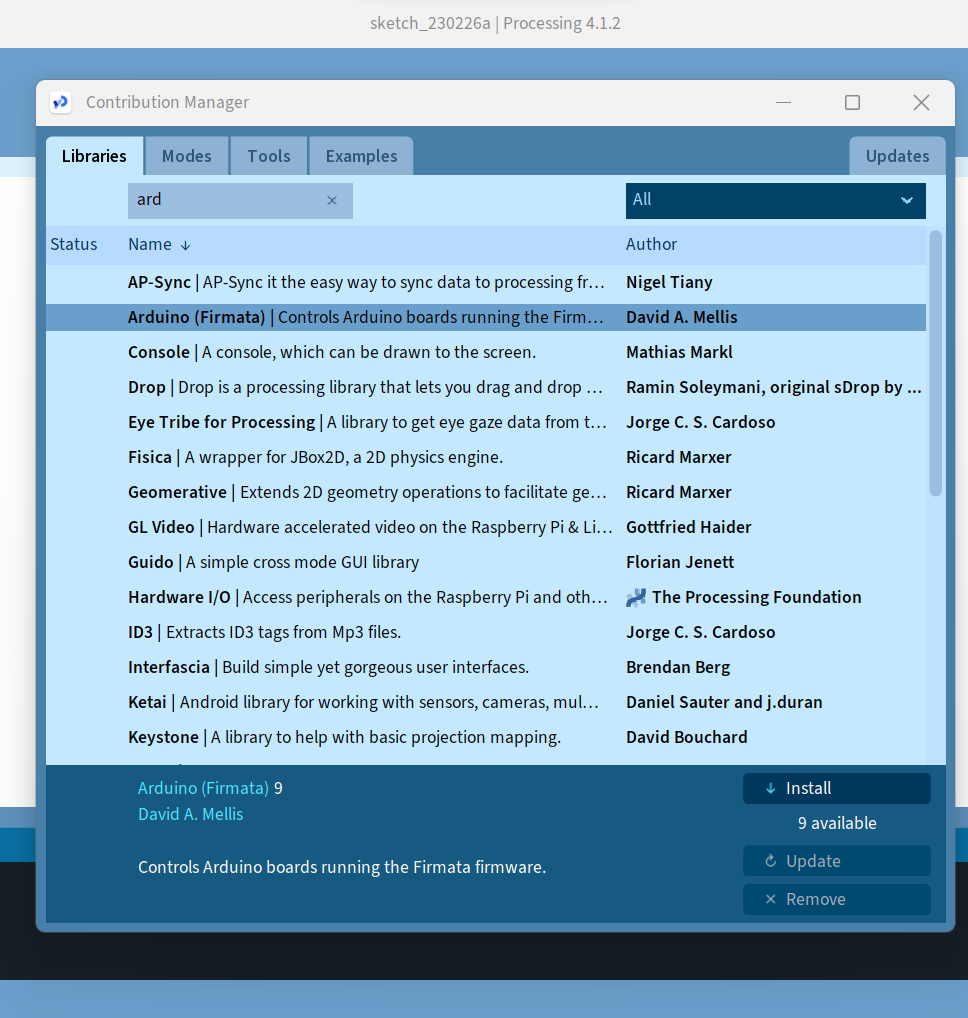Select the Guido library row
This screenshot has height=1018, width=968.
coord(486,563)
